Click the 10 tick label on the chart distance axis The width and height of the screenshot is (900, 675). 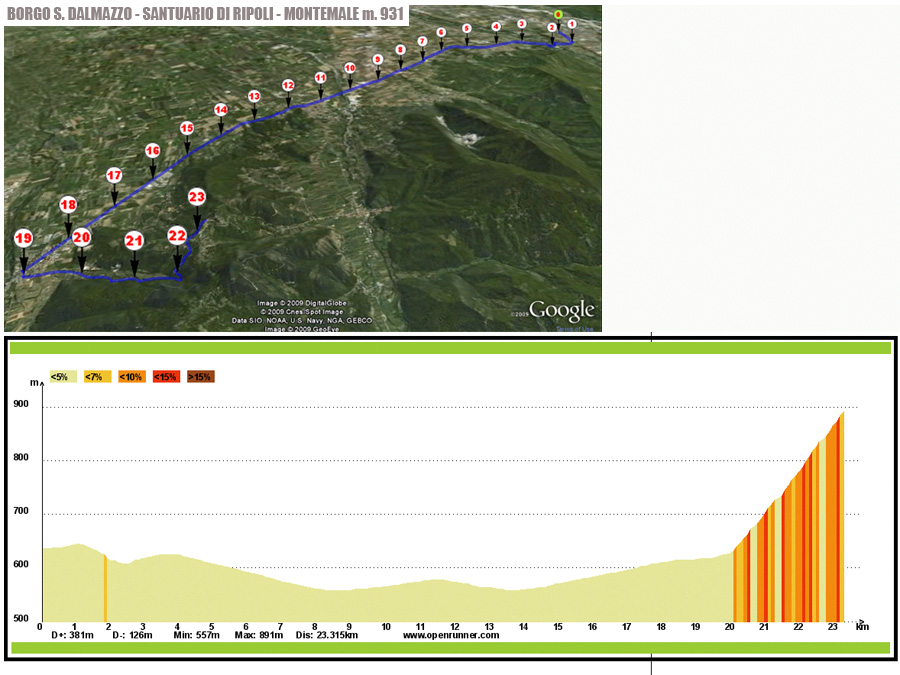tap(386, 627)
